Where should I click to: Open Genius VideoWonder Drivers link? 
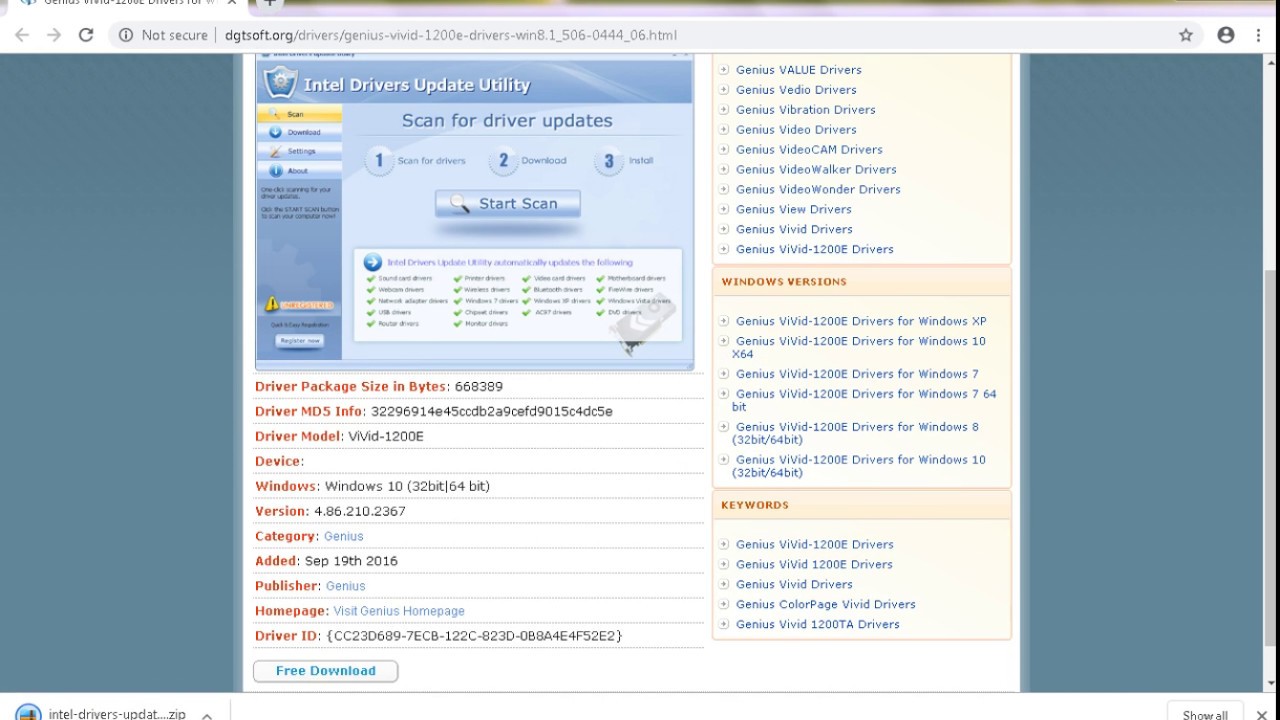pyautogui.click(x=818, y=190)
